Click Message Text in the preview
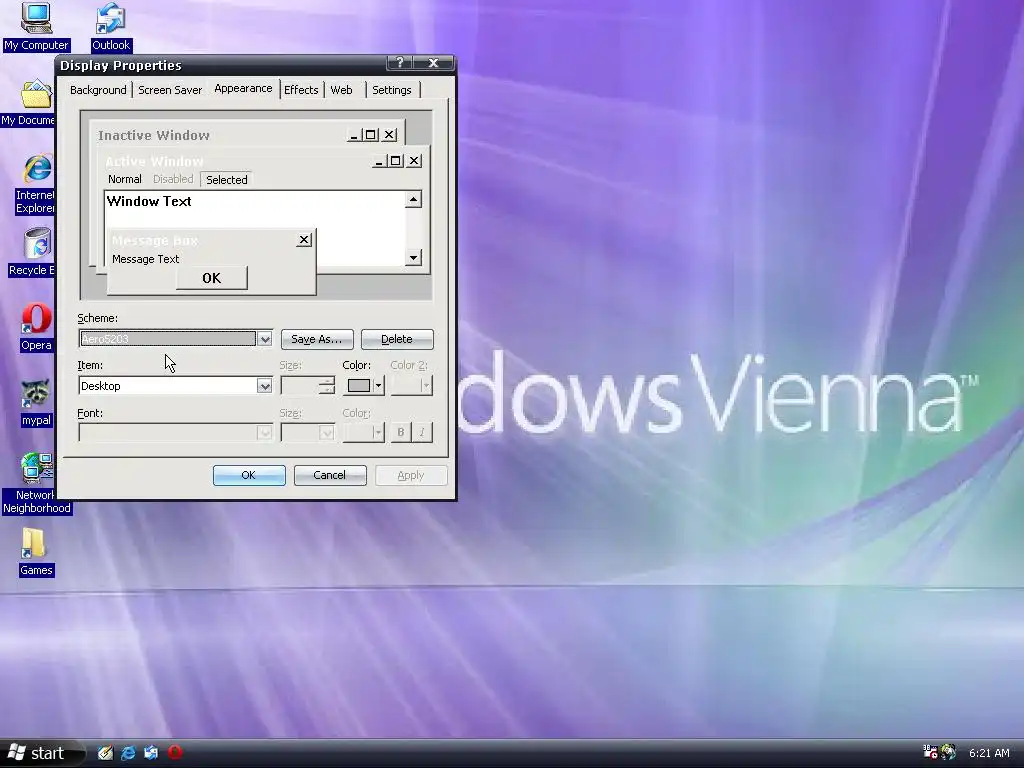This screenshot has width=1024, height=768. [145, 259]
